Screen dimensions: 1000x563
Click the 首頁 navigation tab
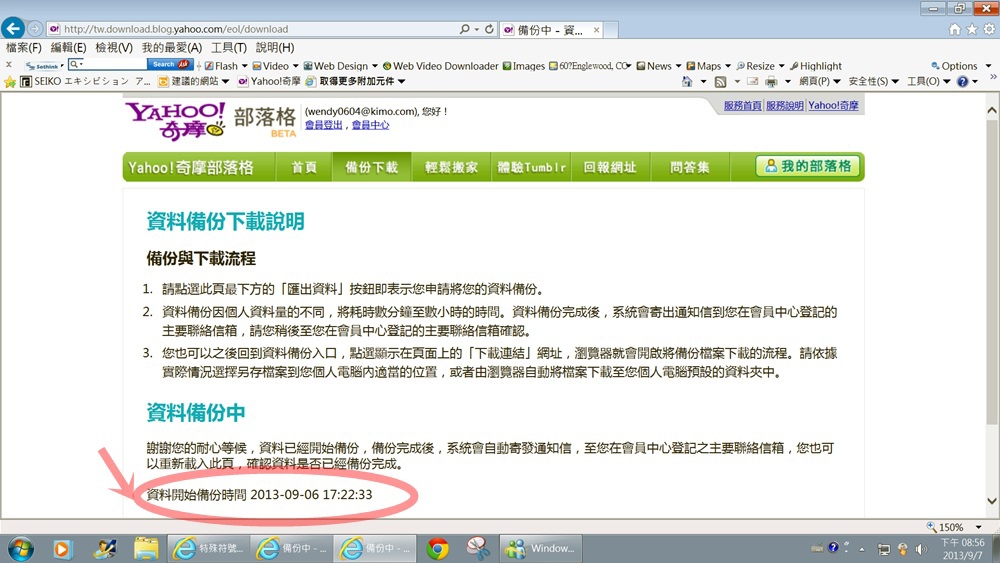point(304,167)
